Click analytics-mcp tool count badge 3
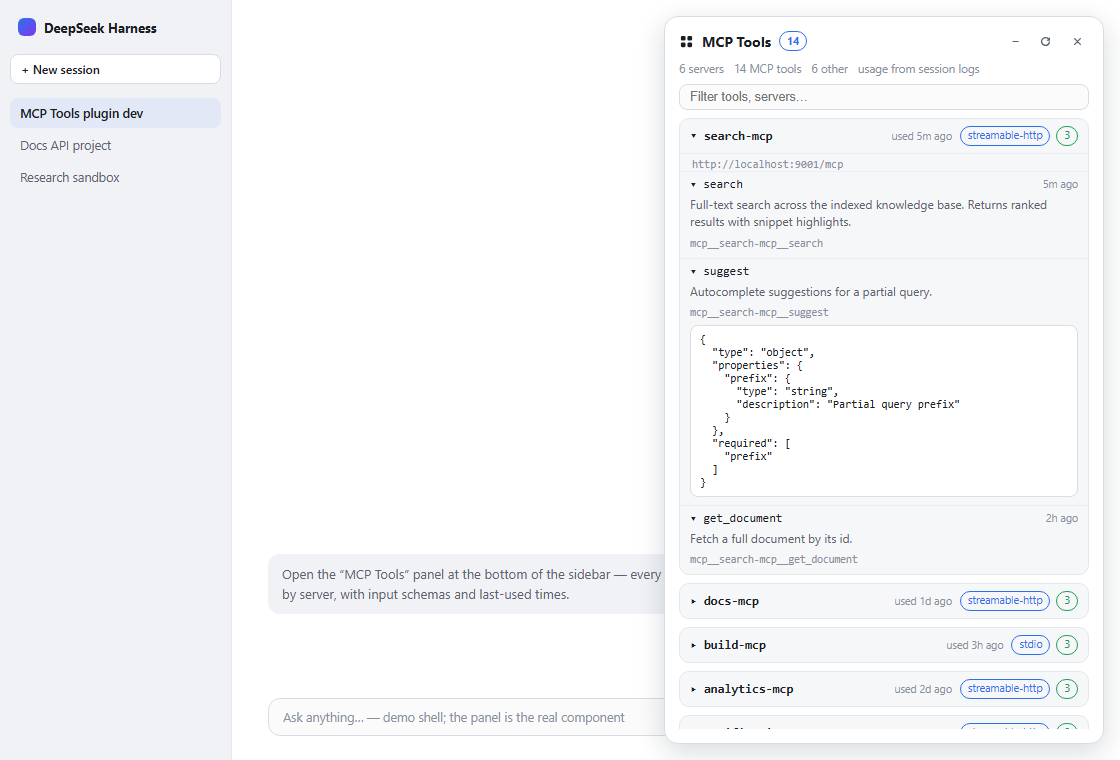1120x760 pixels. tap(1066, 689)
